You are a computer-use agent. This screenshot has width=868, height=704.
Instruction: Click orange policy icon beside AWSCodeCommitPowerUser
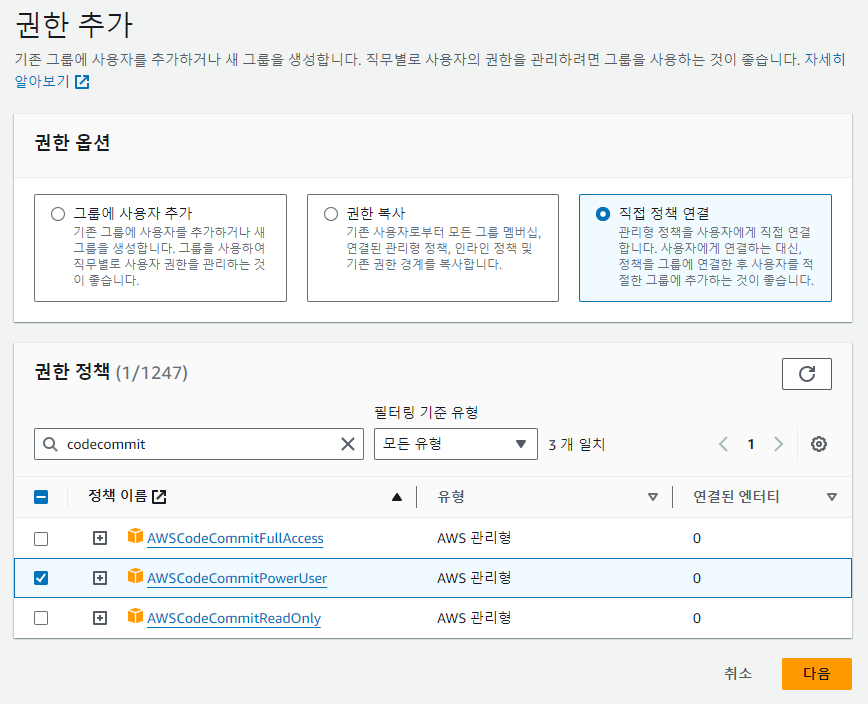click(x=135, y=576)
